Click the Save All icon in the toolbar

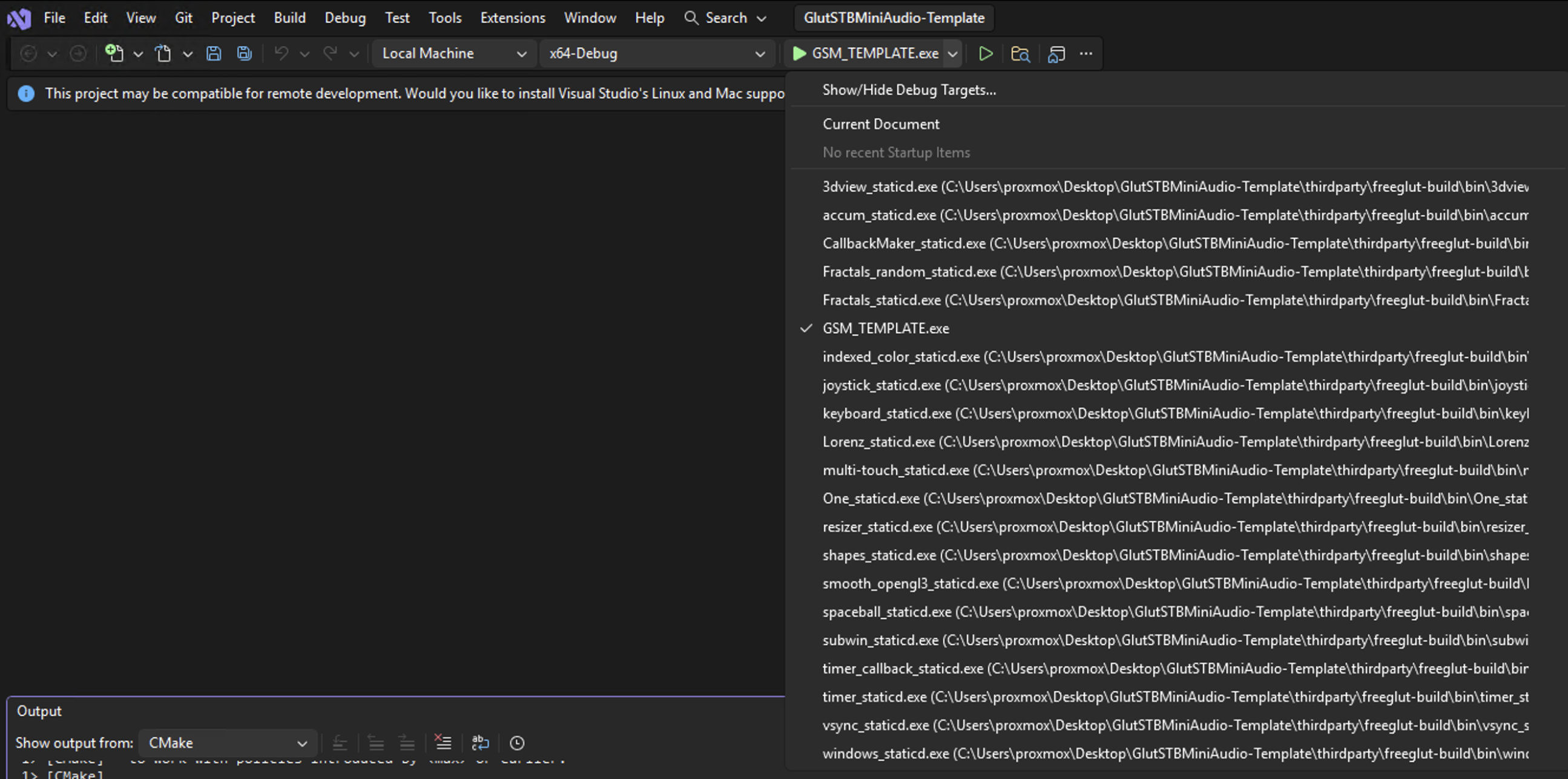click(x=243, y=53)
